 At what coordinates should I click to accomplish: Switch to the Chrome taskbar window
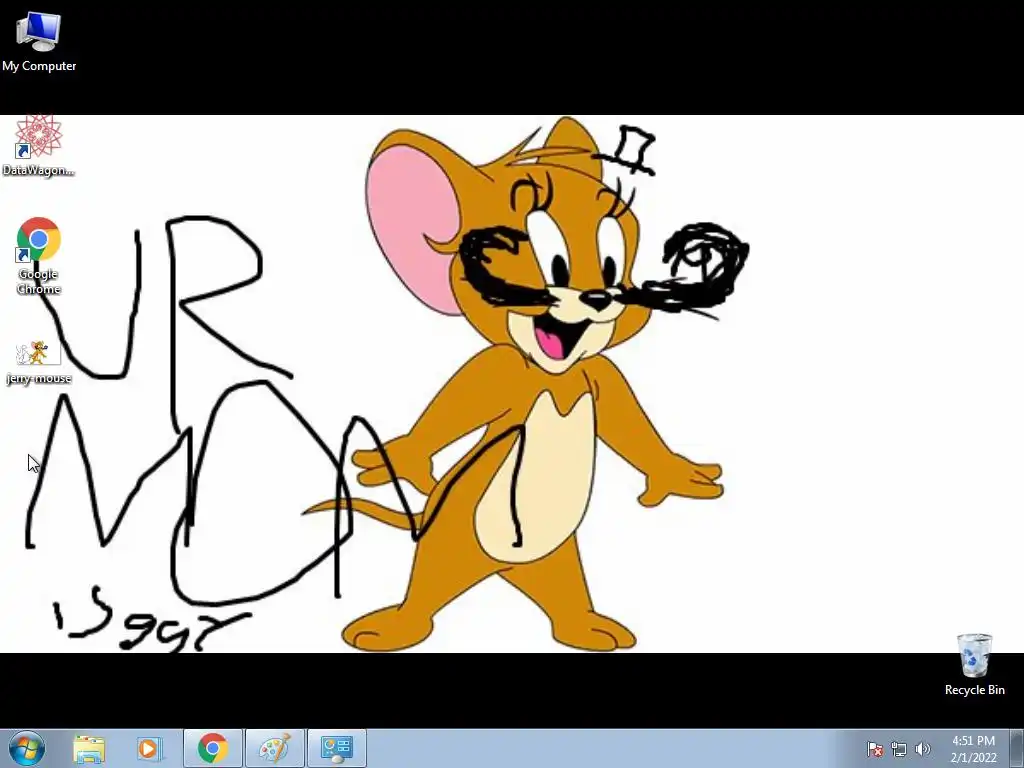point(213,748)
